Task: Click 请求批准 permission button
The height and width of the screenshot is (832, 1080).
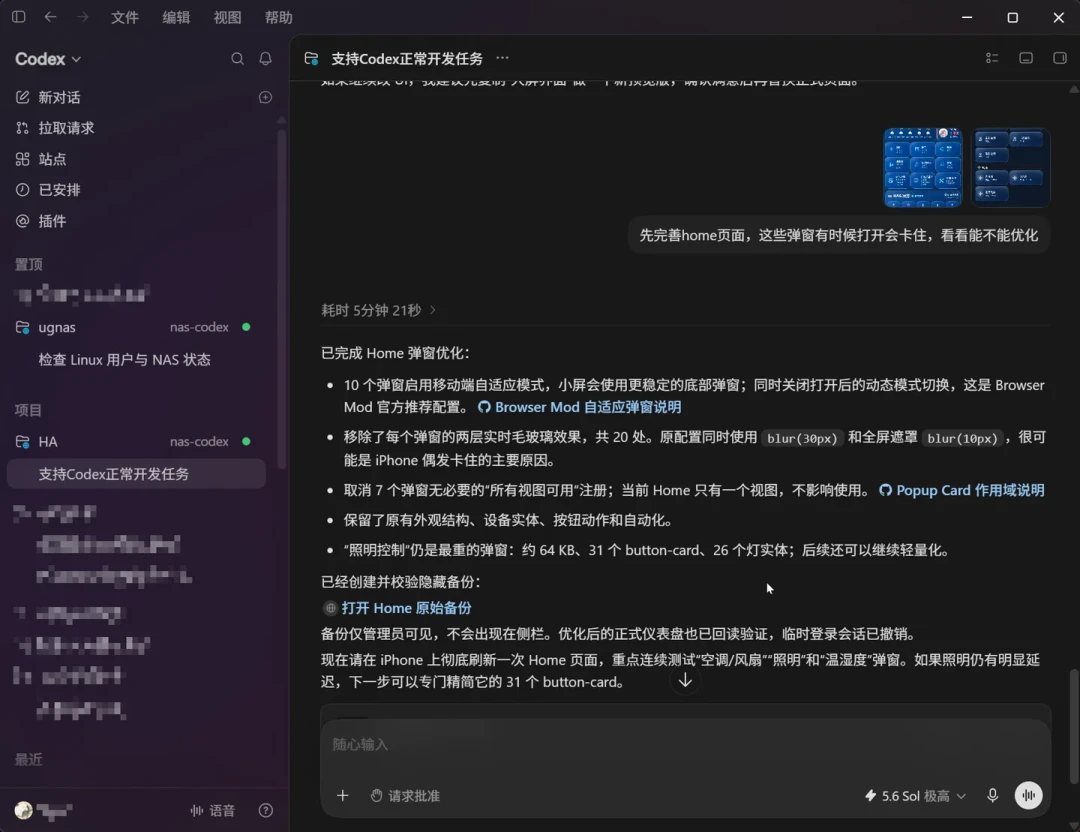Action: point(405,796)
